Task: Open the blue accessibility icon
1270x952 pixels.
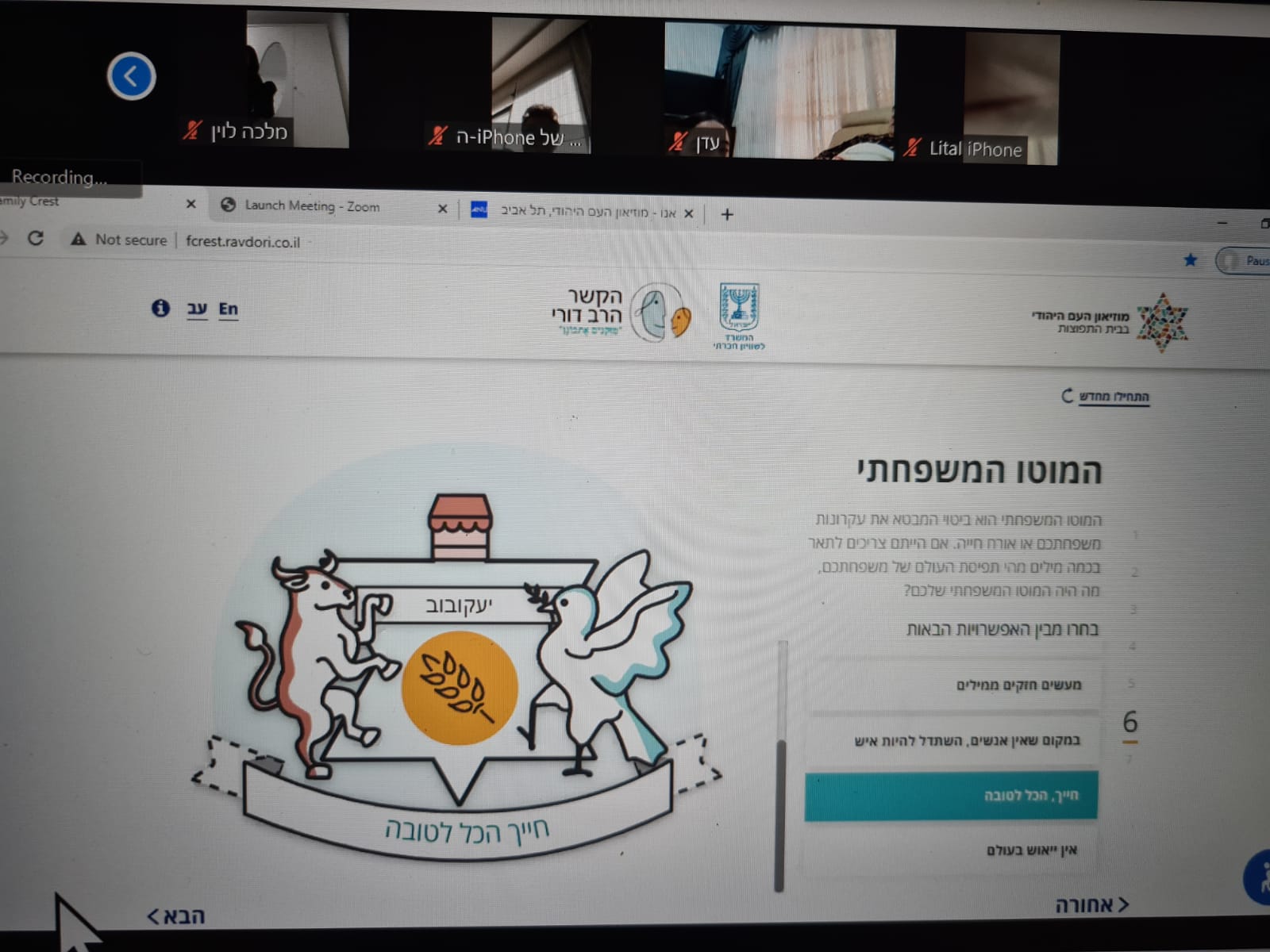Action: (x=1257, y=877)
